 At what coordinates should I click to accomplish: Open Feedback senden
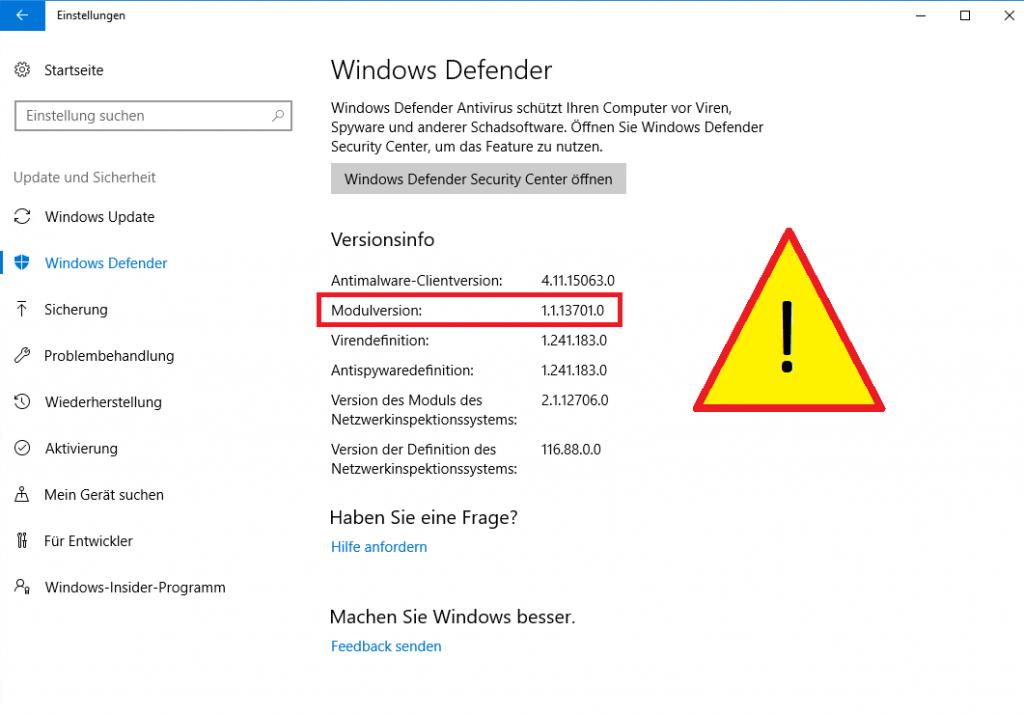(x=386, y=646)
